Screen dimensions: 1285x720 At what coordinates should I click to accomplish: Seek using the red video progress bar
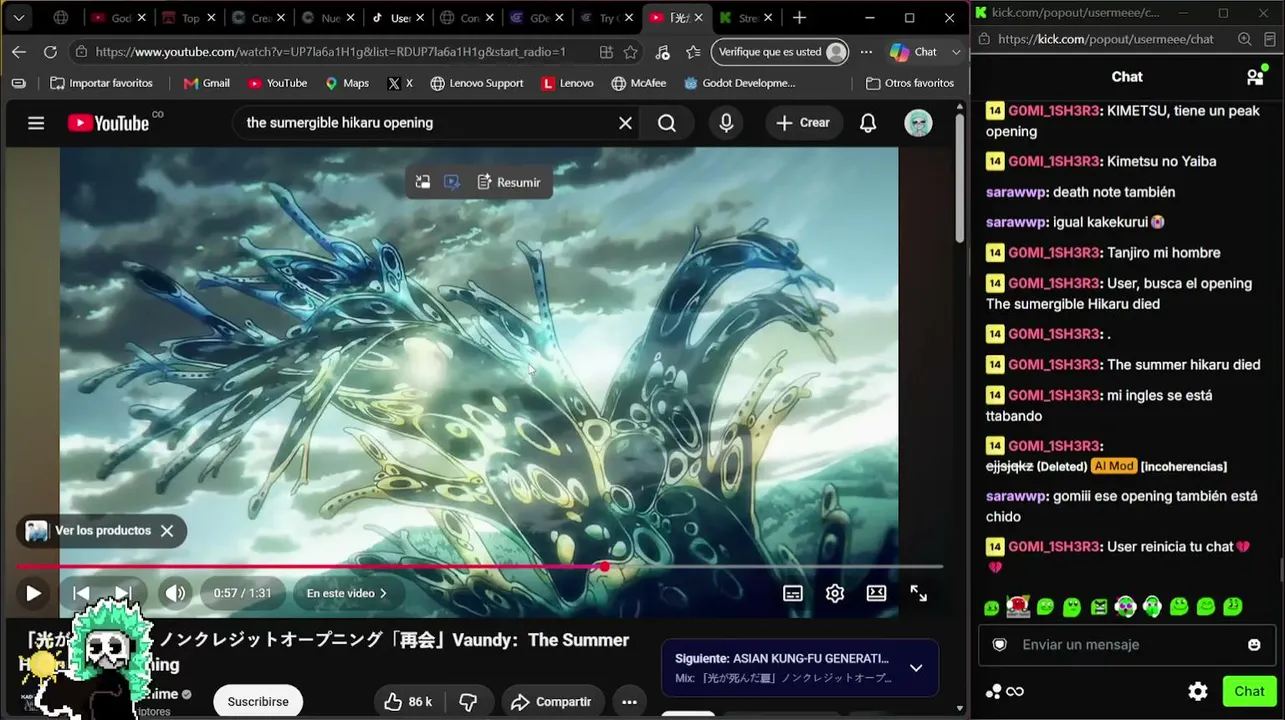479,567
